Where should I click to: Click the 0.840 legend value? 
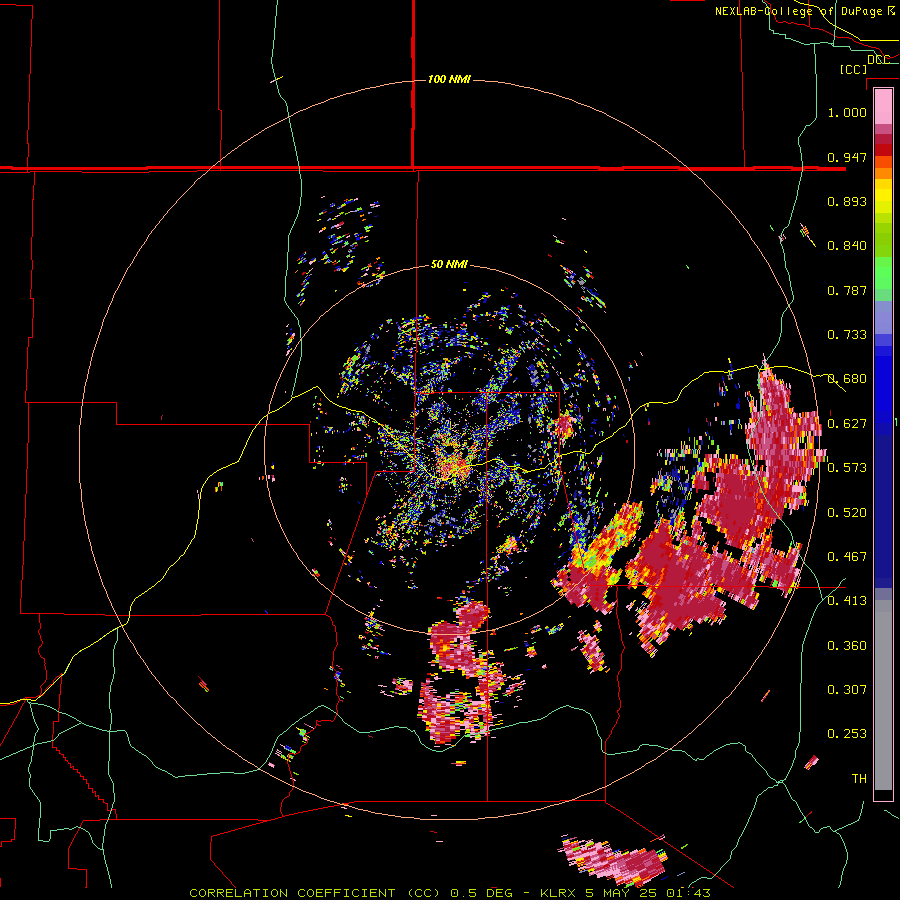click(847, 246)
